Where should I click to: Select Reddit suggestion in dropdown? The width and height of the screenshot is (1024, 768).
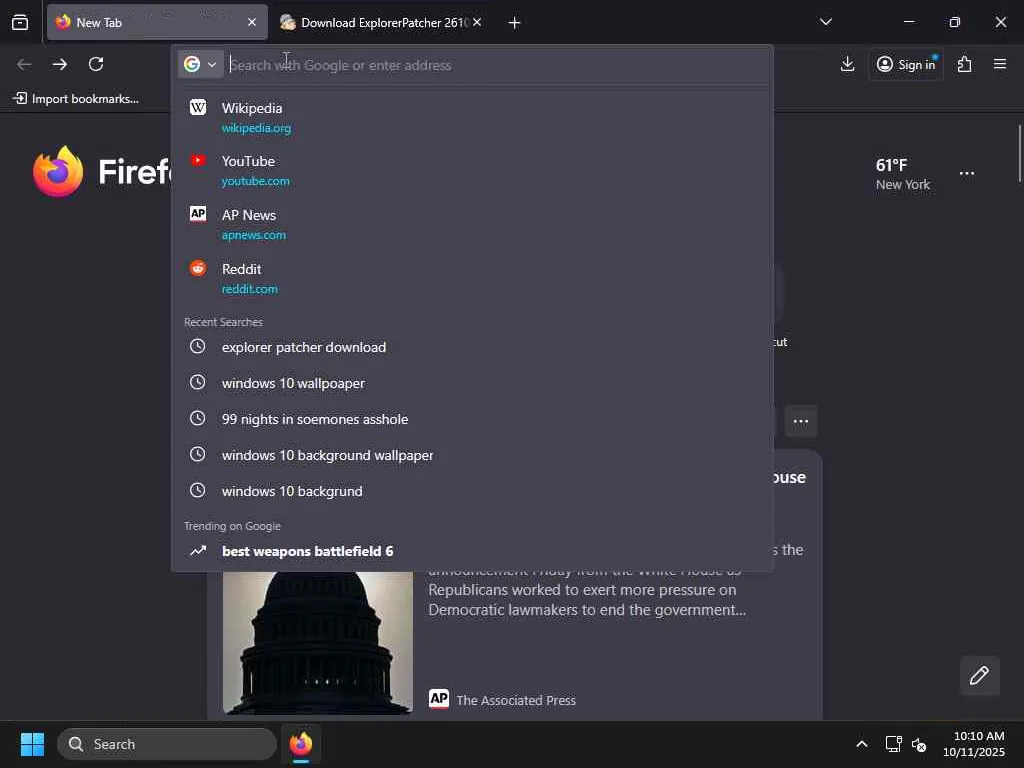(x=472, y=278)
